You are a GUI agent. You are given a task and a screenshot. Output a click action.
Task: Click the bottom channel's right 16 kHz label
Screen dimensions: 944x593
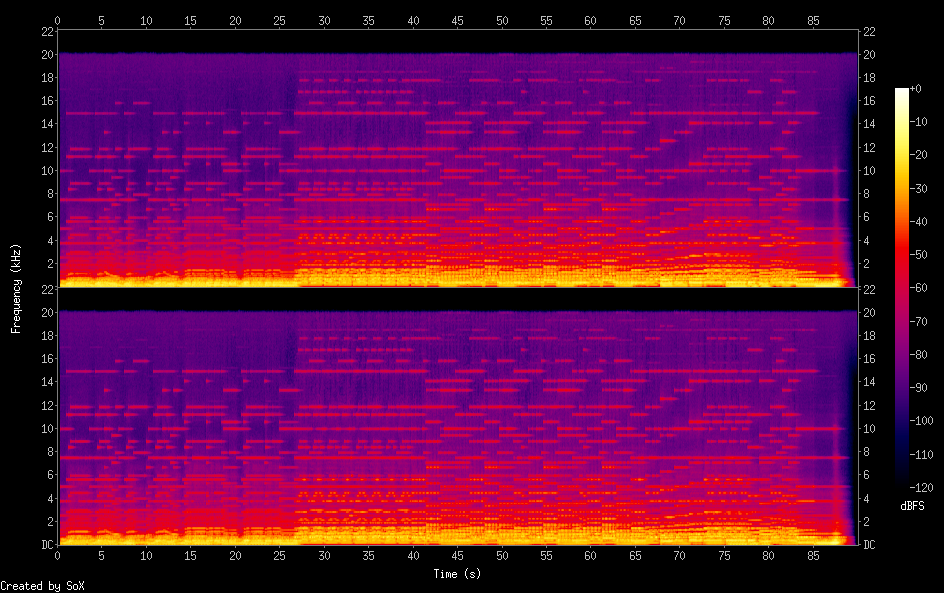[x=869, y=359]
